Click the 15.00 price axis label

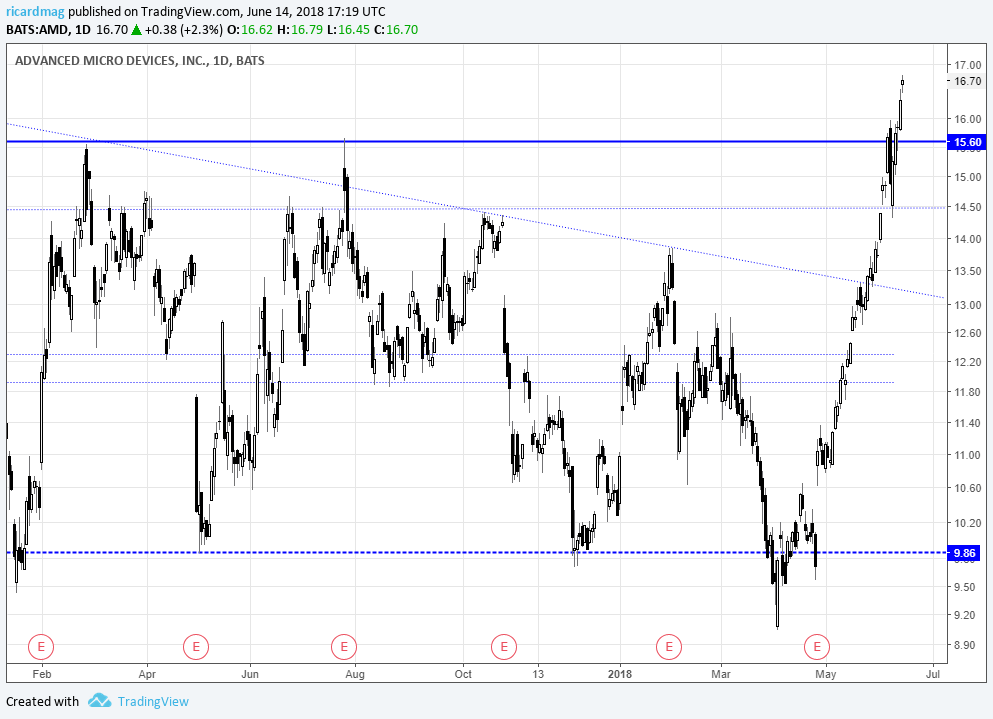[x=967, y=177]
